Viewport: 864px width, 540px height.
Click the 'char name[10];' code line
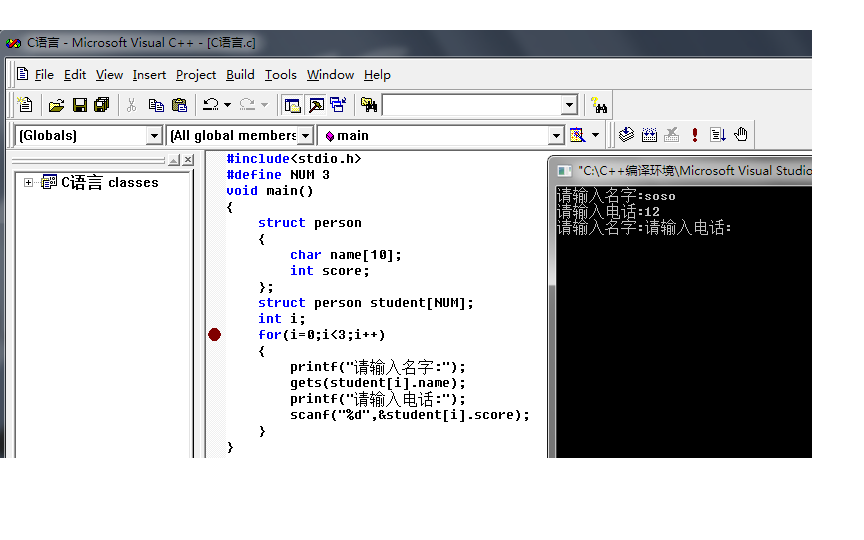(345, 255)
